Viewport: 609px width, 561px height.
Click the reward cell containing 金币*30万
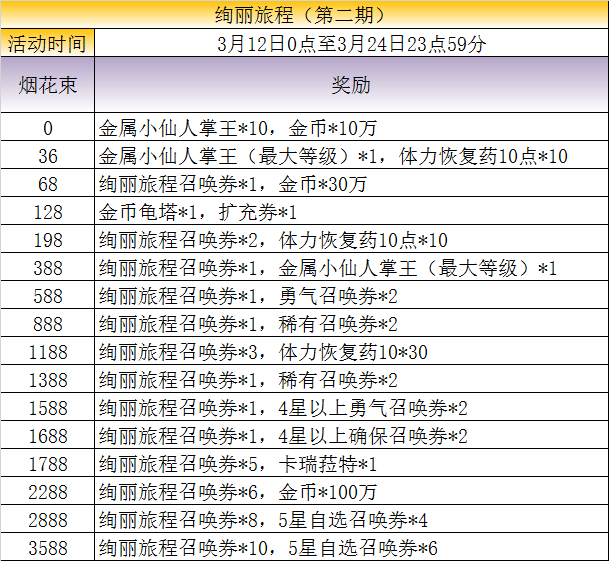(350, 184)
